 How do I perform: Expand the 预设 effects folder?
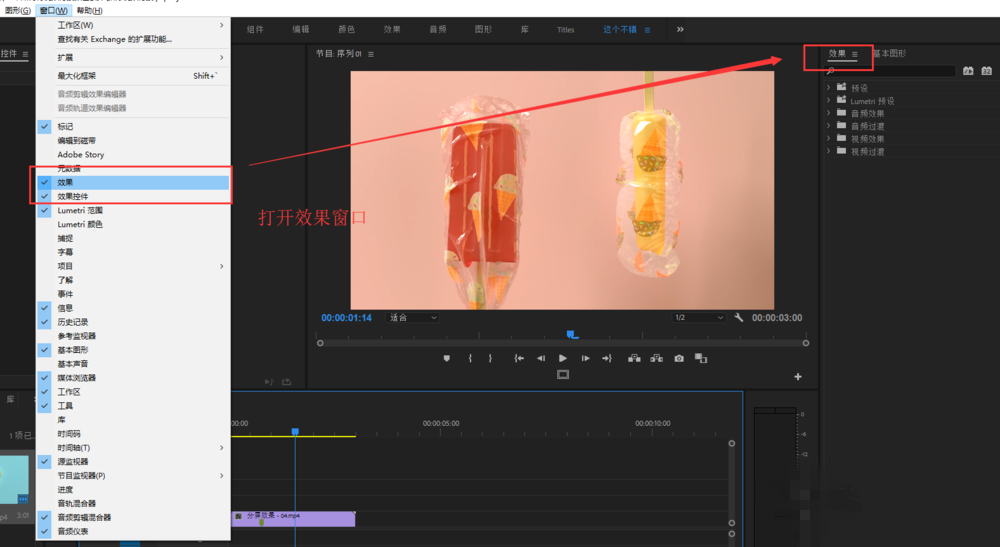point(828,88)
